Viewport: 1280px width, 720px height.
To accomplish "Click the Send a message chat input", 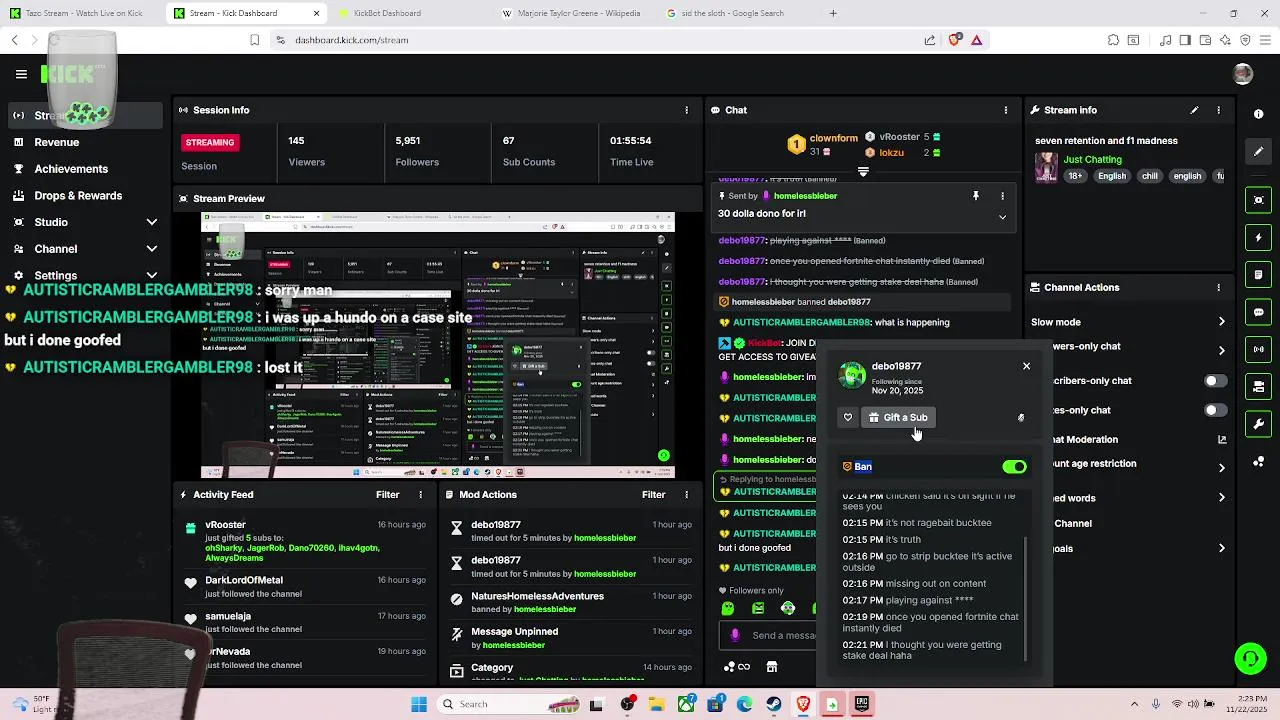I will (770, 635).
